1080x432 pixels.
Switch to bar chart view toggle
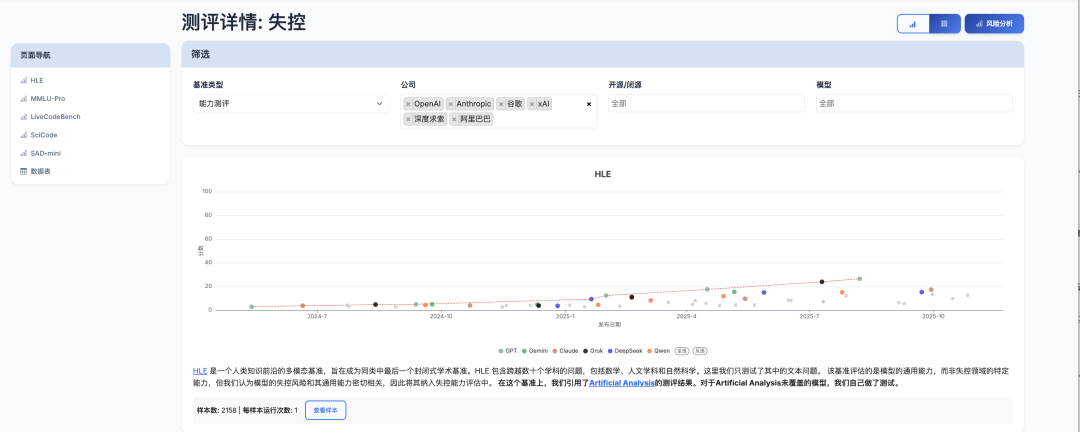[x=913, y=23]
